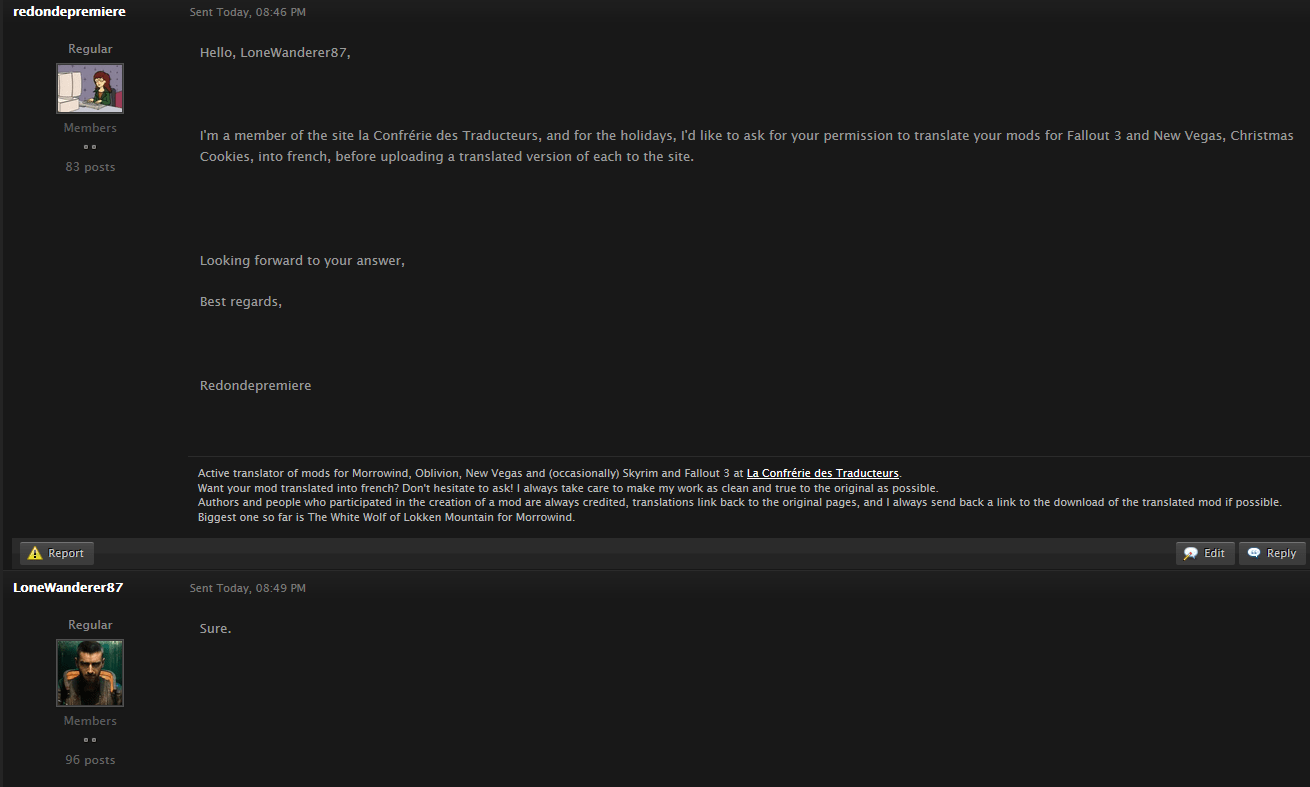
Task: Click the yellow warning triangle Report icon
Action: 35,553
